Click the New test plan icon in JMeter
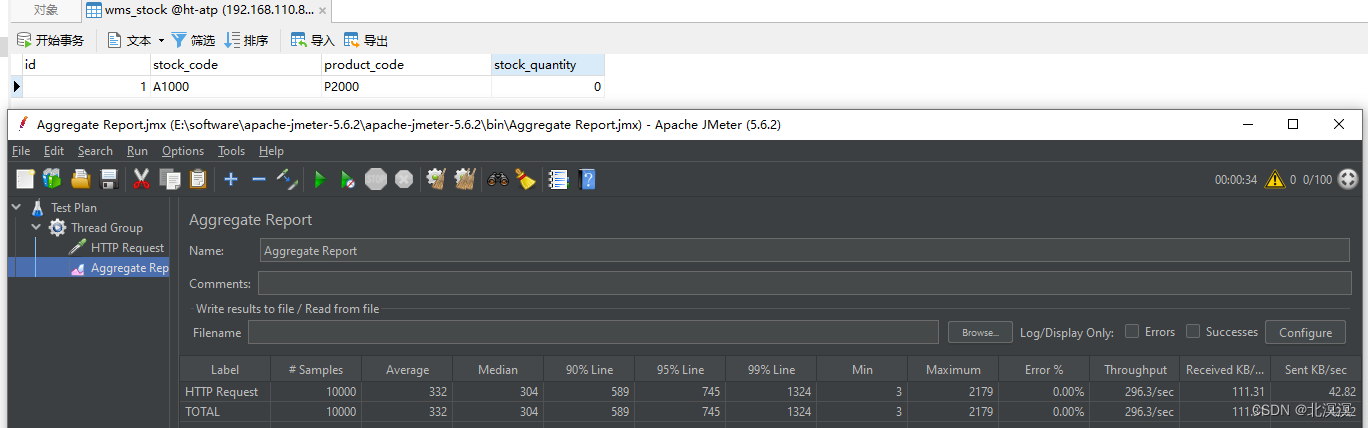 pos(25,179)
